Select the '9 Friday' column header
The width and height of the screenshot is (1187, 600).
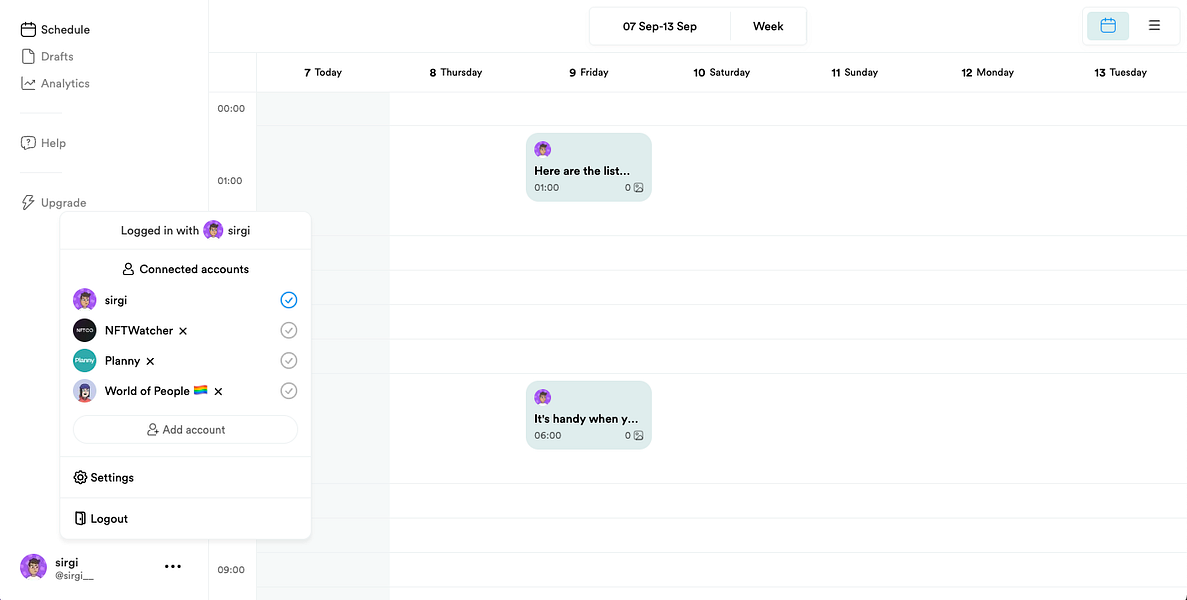click(589, 73)
